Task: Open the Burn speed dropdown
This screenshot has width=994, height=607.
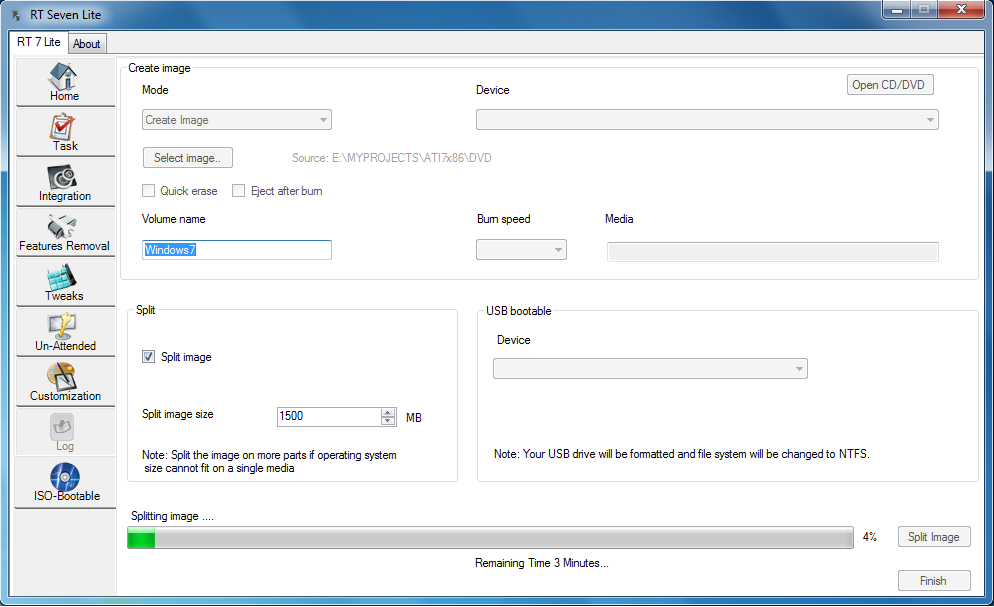Action: tap(521, 250)
